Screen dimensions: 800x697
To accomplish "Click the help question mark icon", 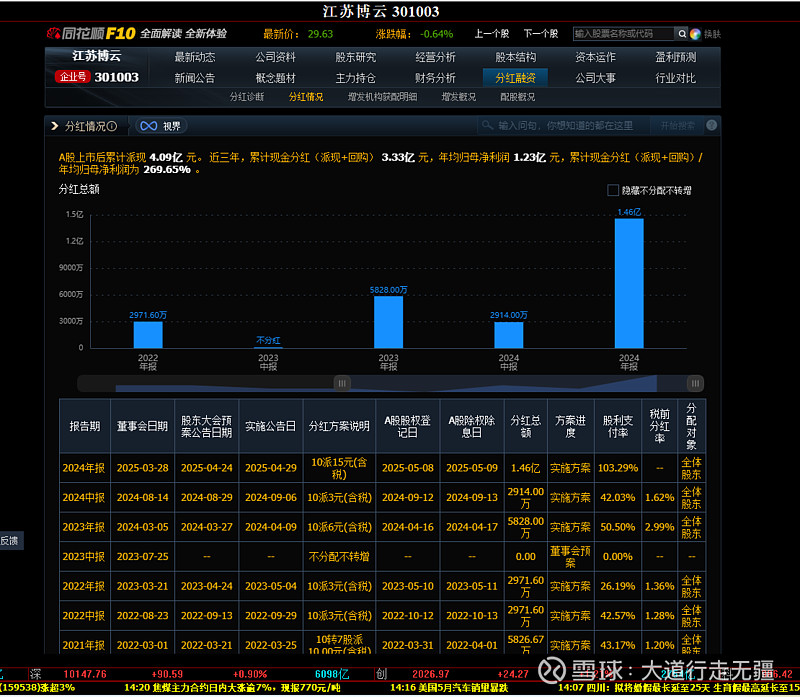I will coord(711,126).
